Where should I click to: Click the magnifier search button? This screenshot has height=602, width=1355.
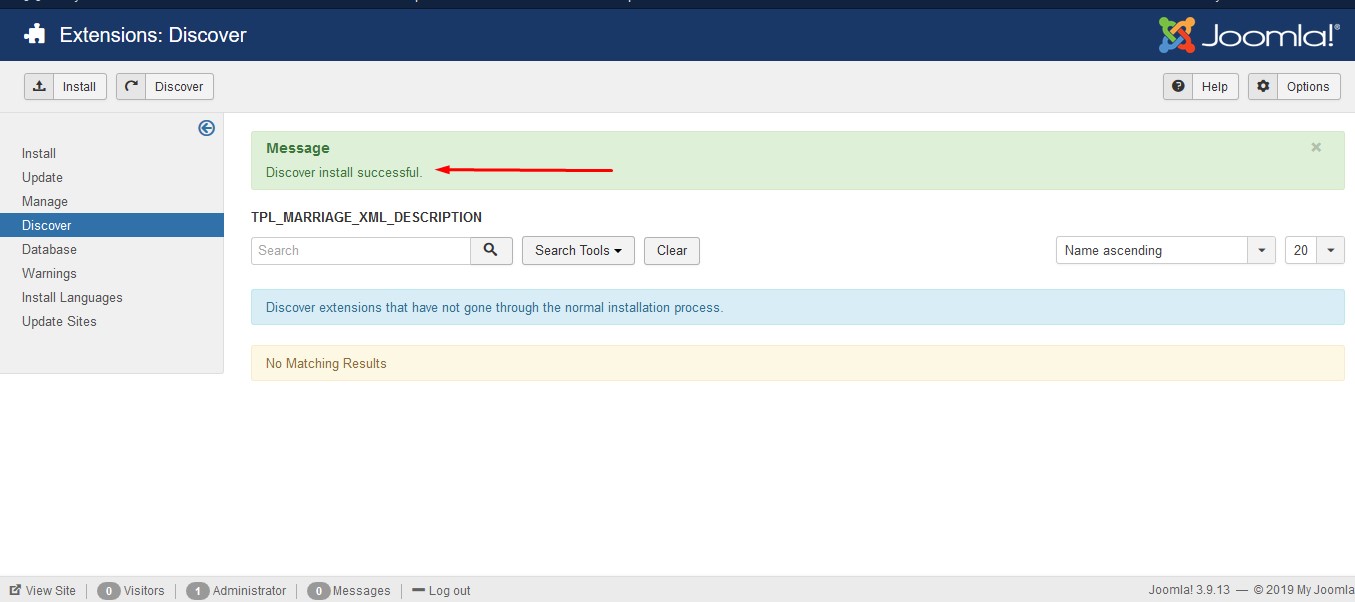[491, 250]
